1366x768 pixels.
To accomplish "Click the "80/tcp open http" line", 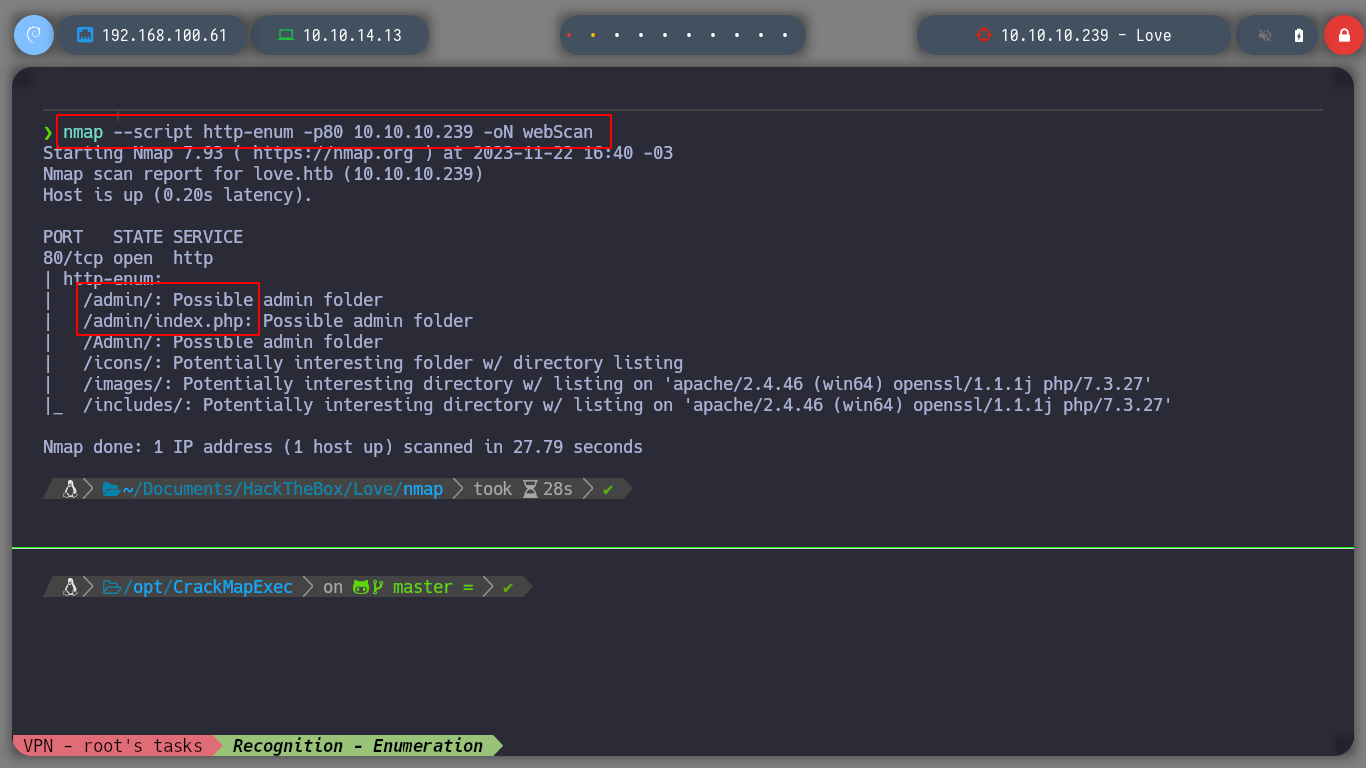I will pos(128,258).
